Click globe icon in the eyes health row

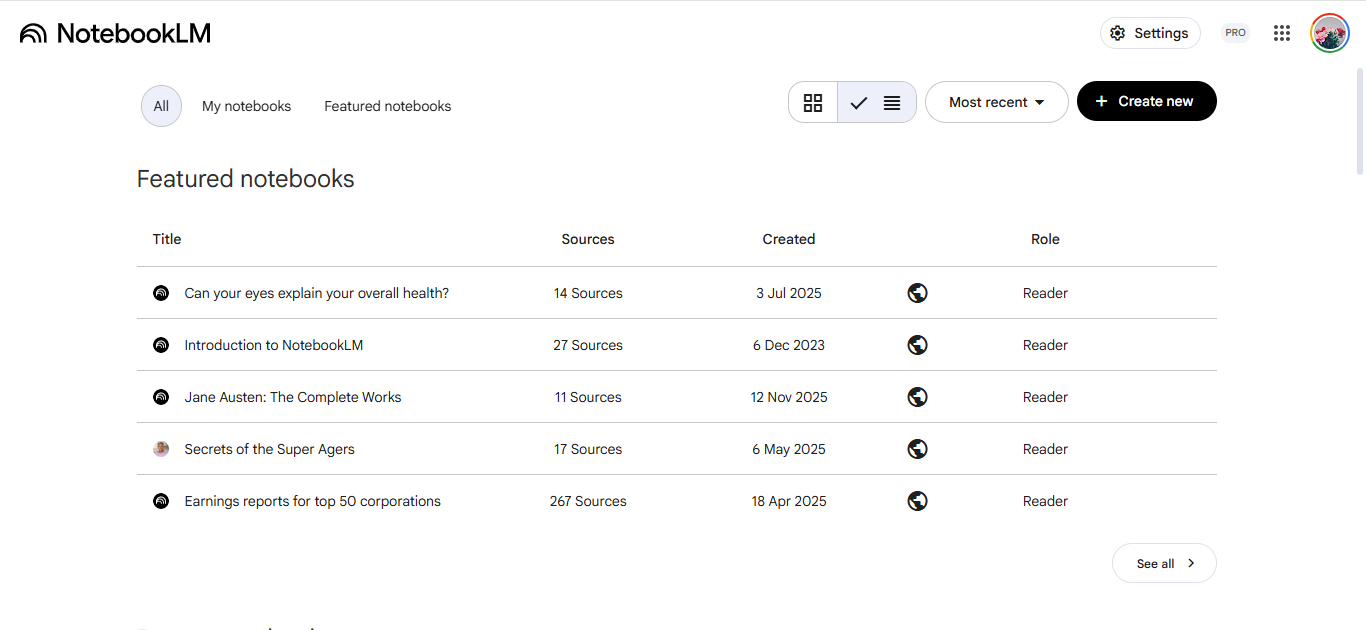(917, 293)
